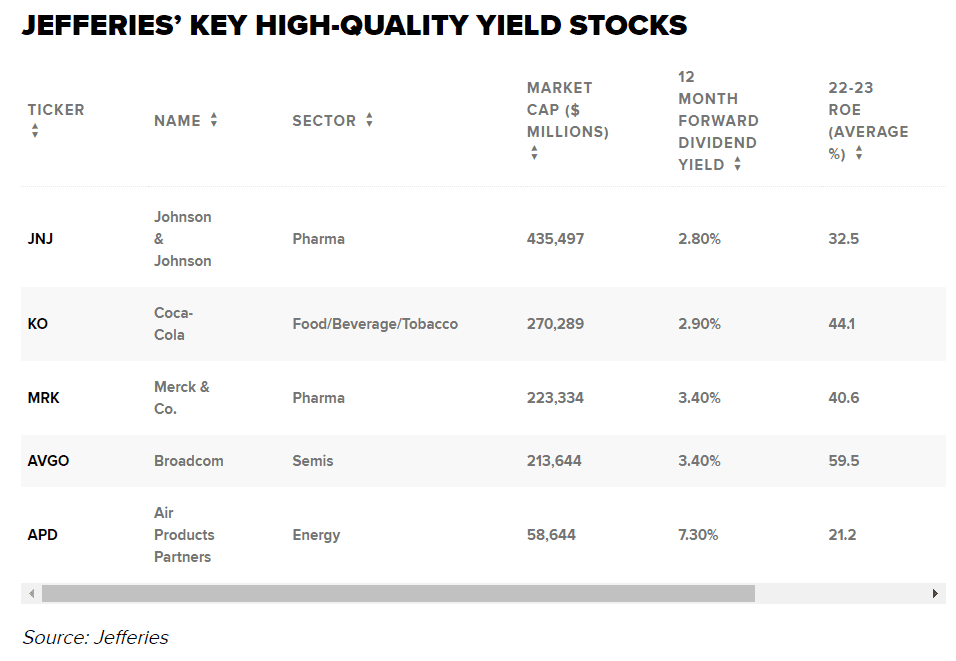Sort by Market Cap arrows icon

pyautogui.click(x=534, y=152)
